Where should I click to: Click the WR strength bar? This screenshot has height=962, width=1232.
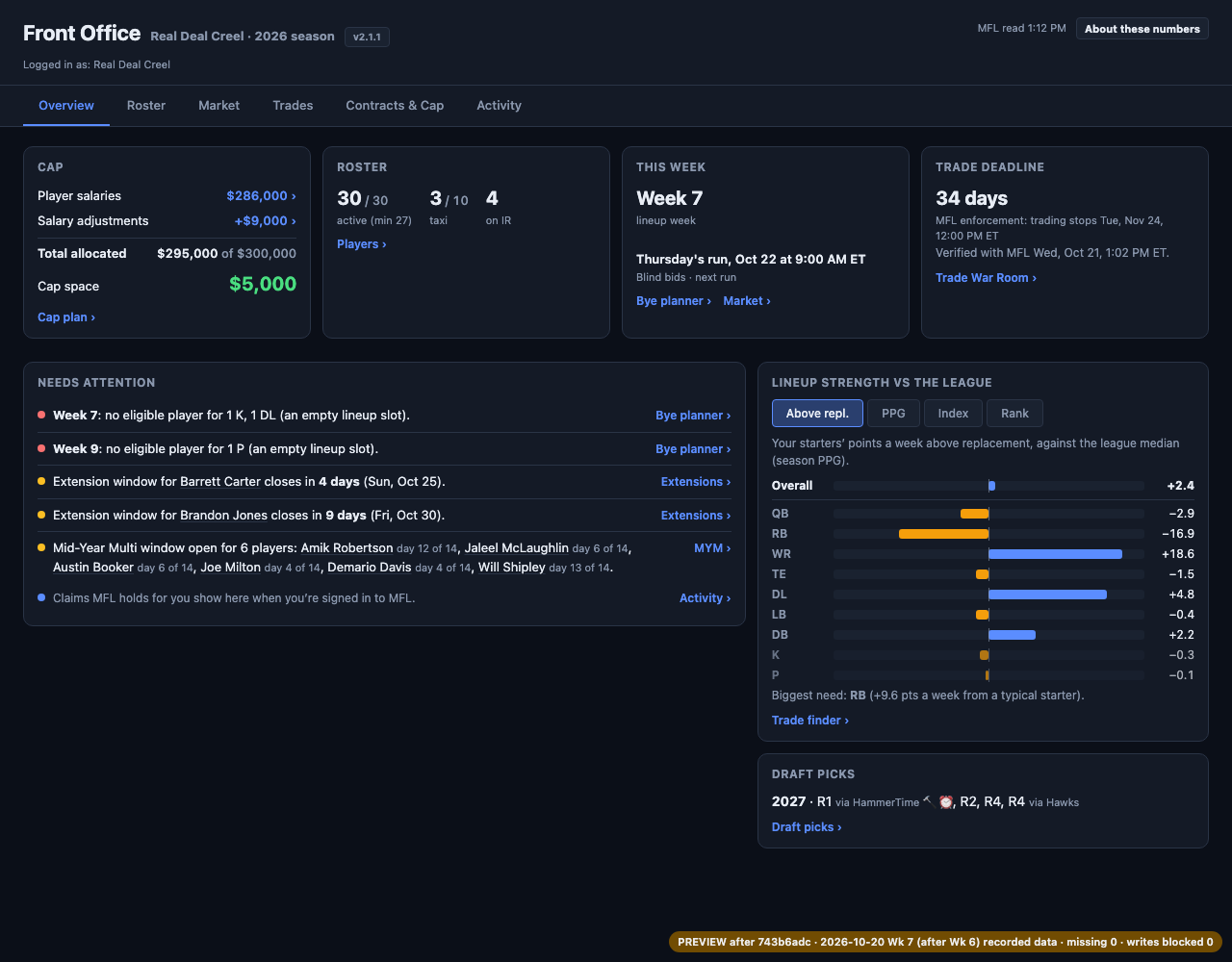pos(1055,554)
